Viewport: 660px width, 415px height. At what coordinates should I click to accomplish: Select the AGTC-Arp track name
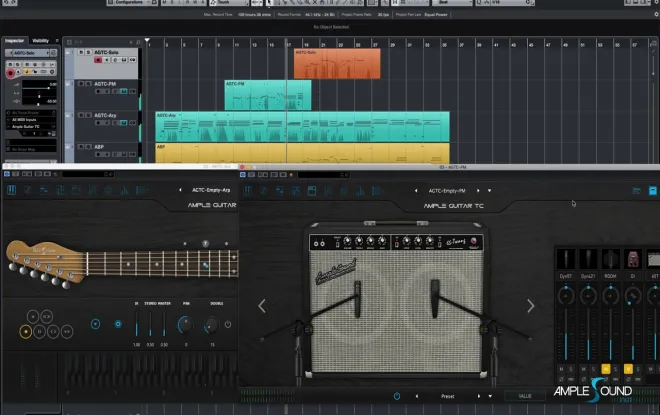click(105, 115)
